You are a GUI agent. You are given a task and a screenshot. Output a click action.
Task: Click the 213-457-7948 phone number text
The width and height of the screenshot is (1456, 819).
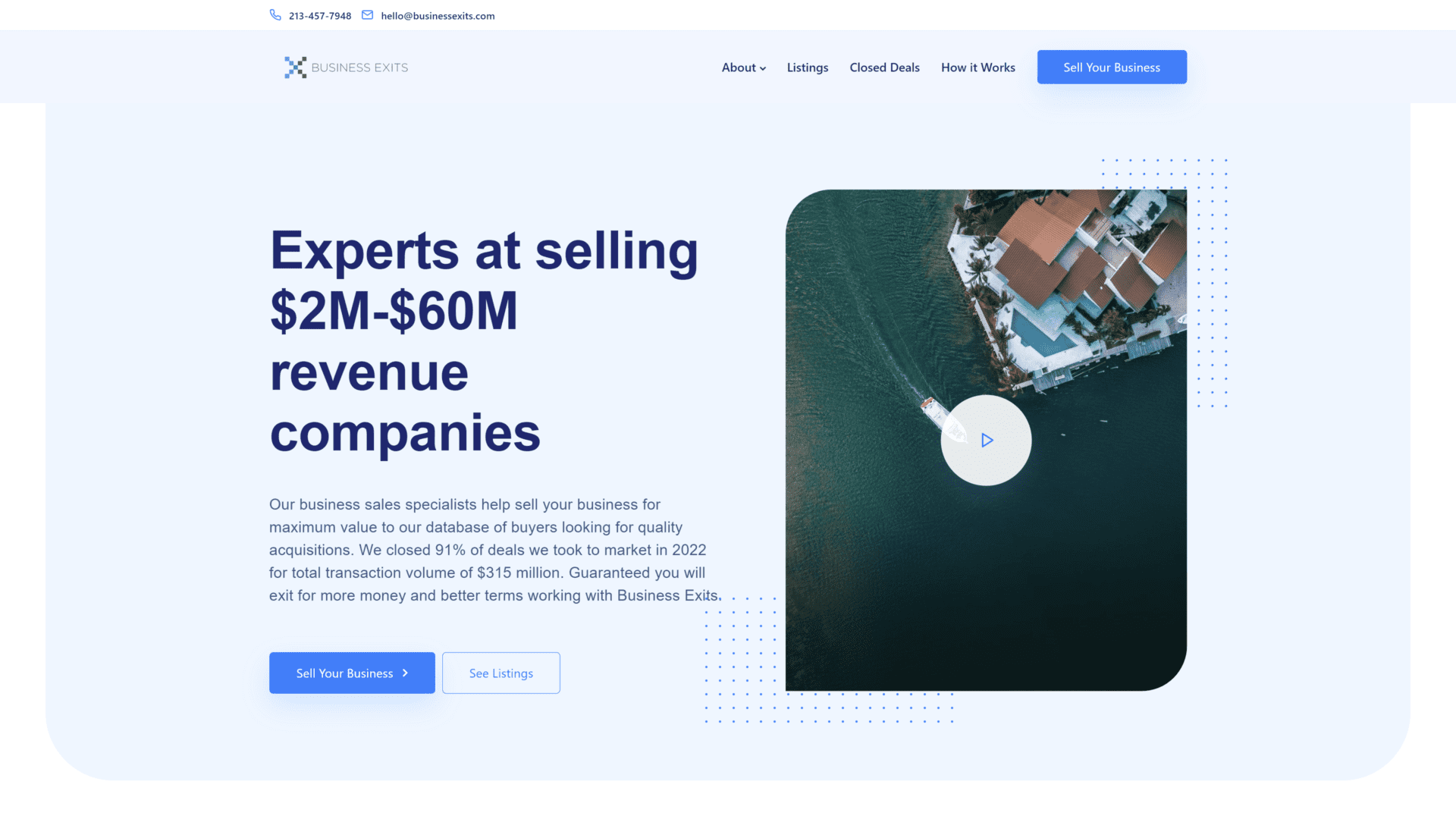pyautogui.click(x=320, y=15)
